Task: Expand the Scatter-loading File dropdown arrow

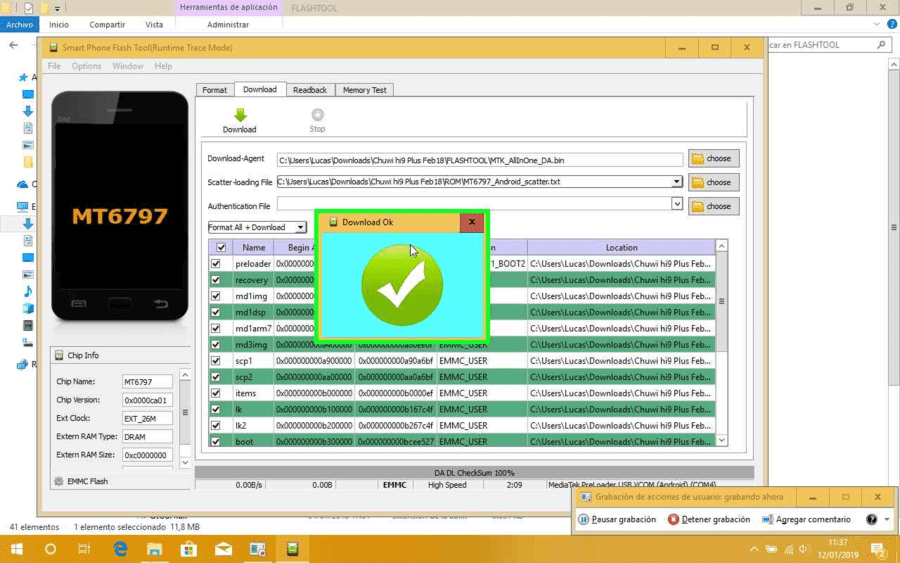Action: [x=677, y=181]
